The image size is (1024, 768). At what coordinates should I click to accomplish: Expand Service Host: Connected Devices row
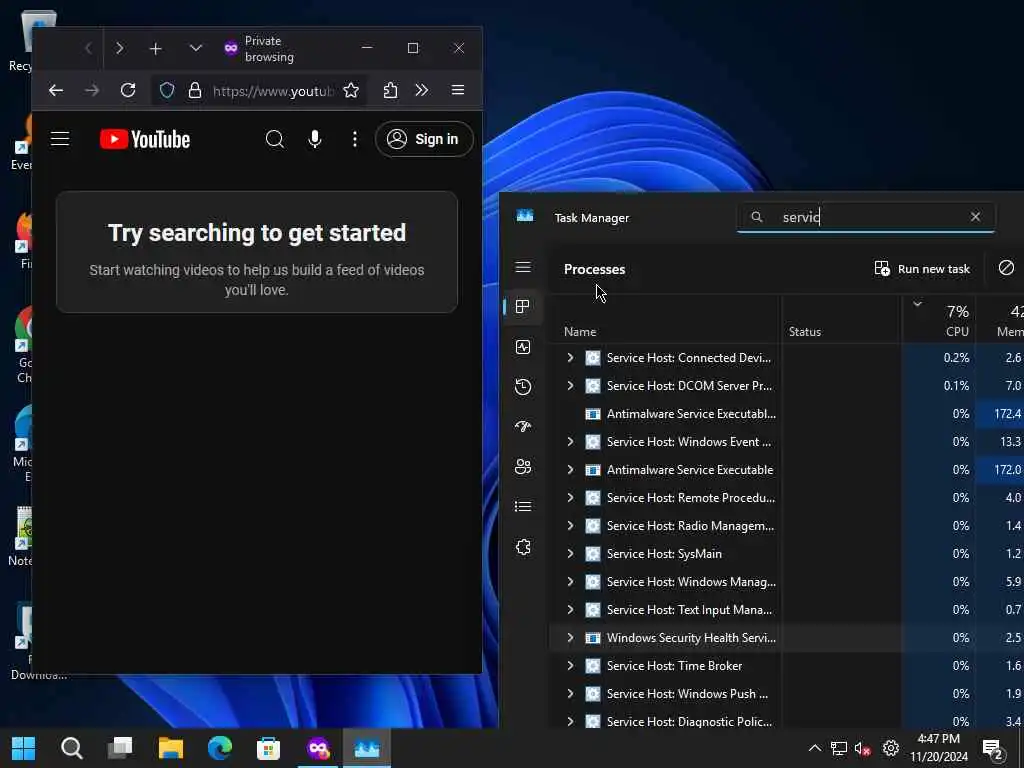(x=570, y=357)
